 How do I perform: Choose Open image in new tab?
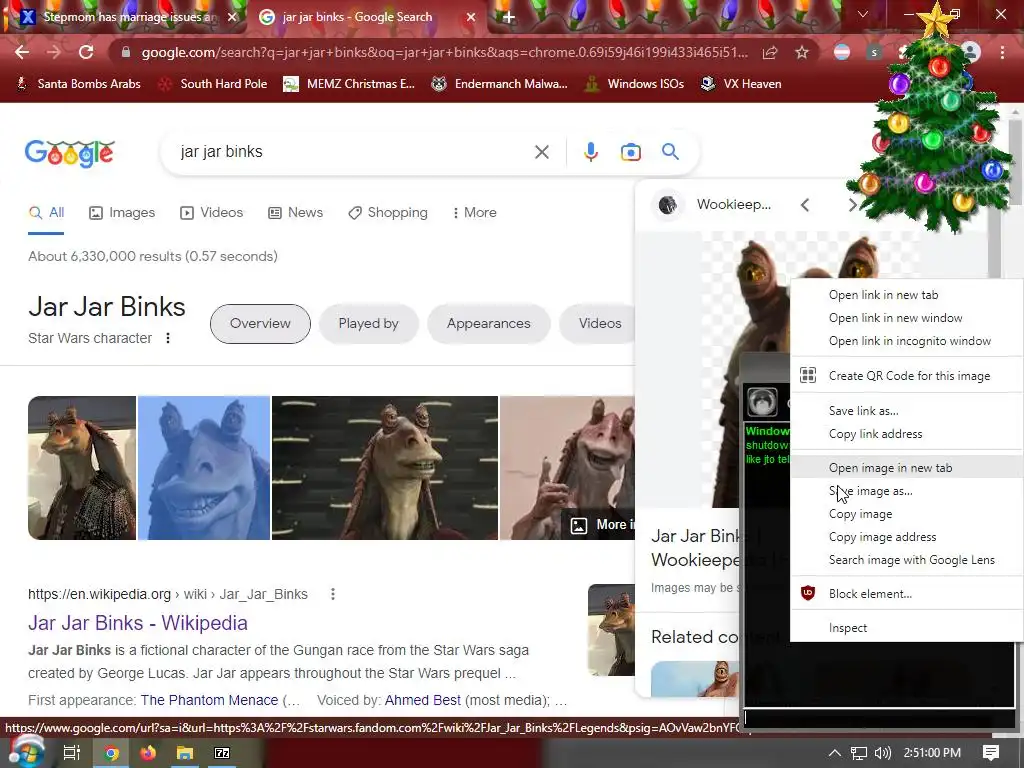pos(906,468)
